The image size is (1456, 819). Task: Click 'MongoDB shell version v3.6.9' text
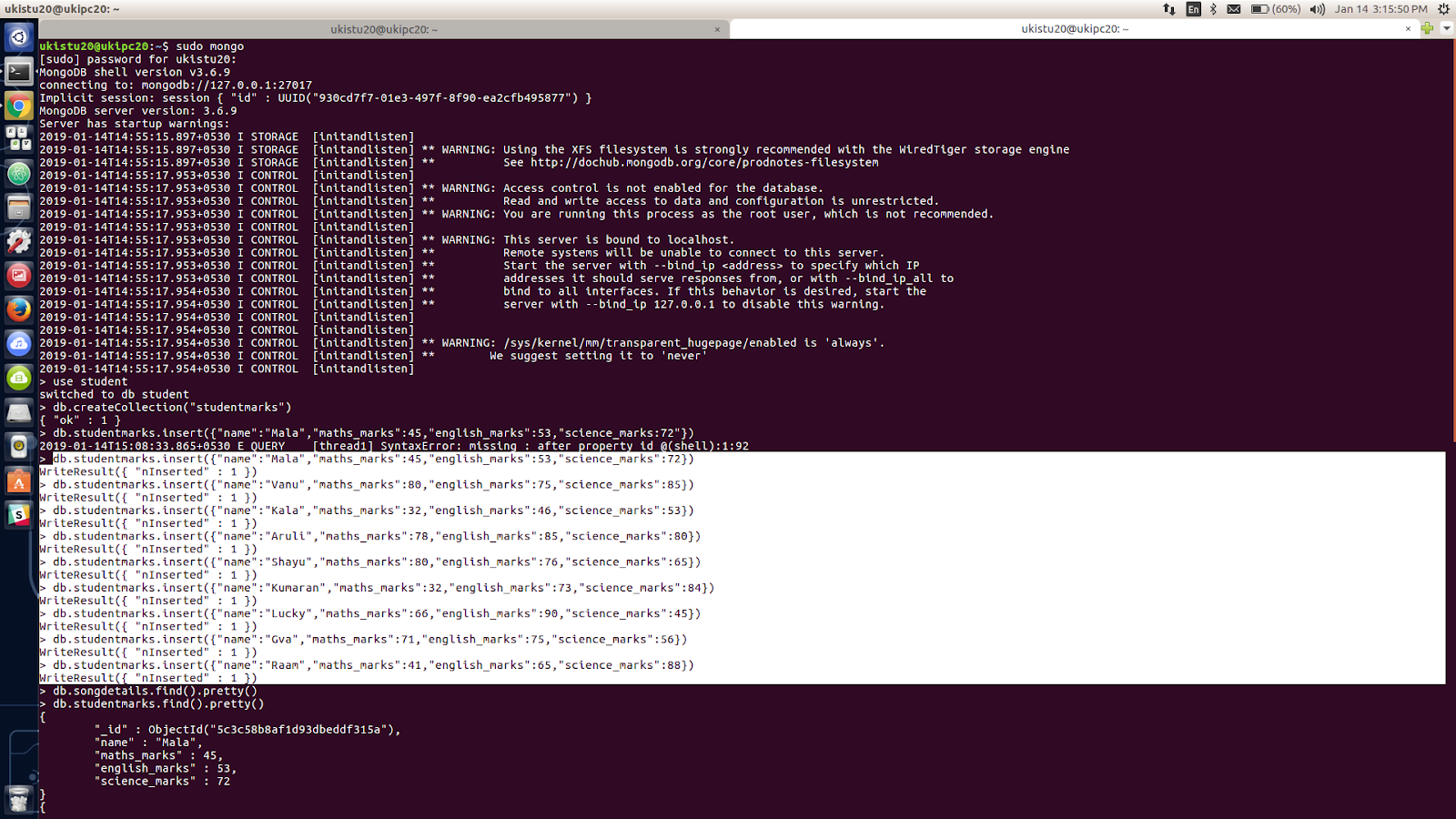pos(135,72)
